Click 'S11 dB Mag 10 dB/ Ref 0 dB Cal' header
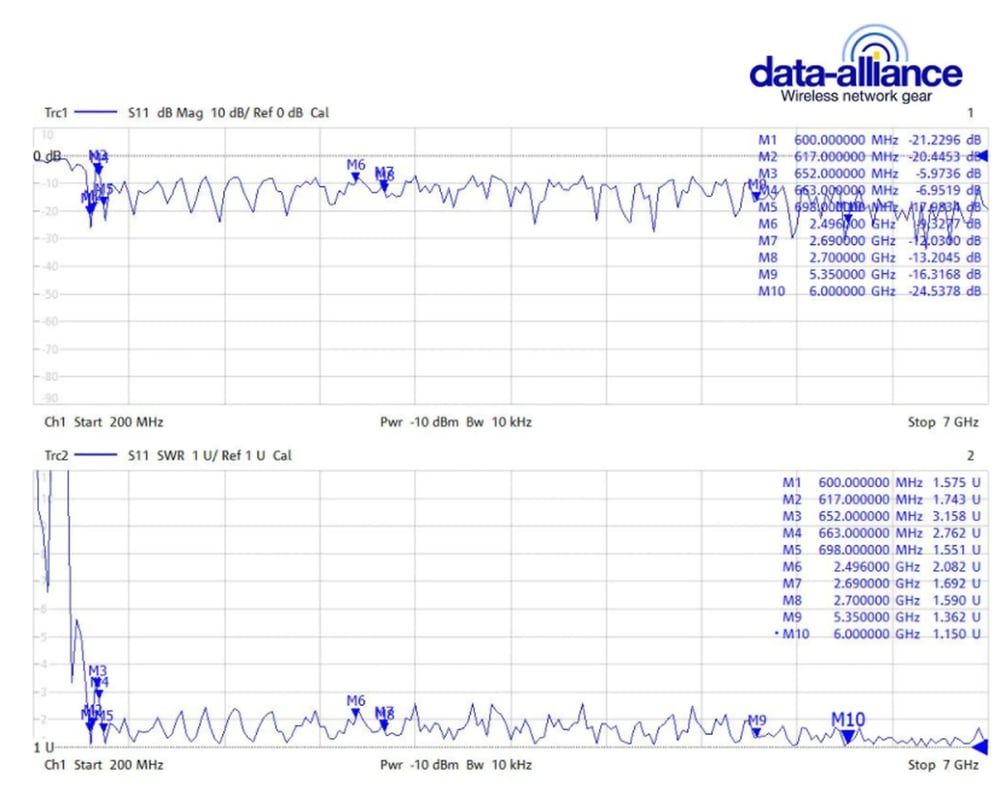 228,113
